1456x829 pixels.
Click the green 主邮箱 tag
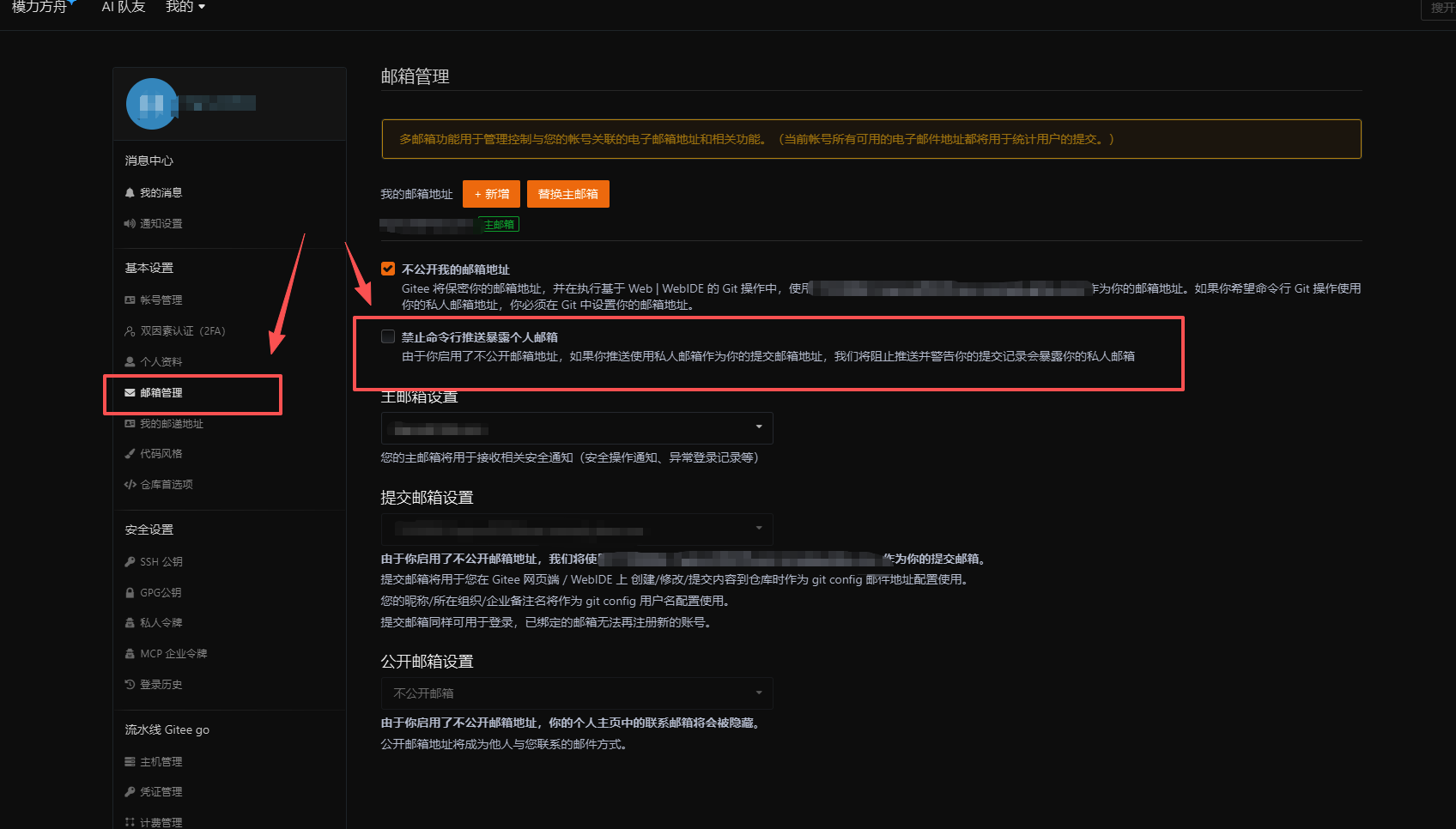click(499, 225)
